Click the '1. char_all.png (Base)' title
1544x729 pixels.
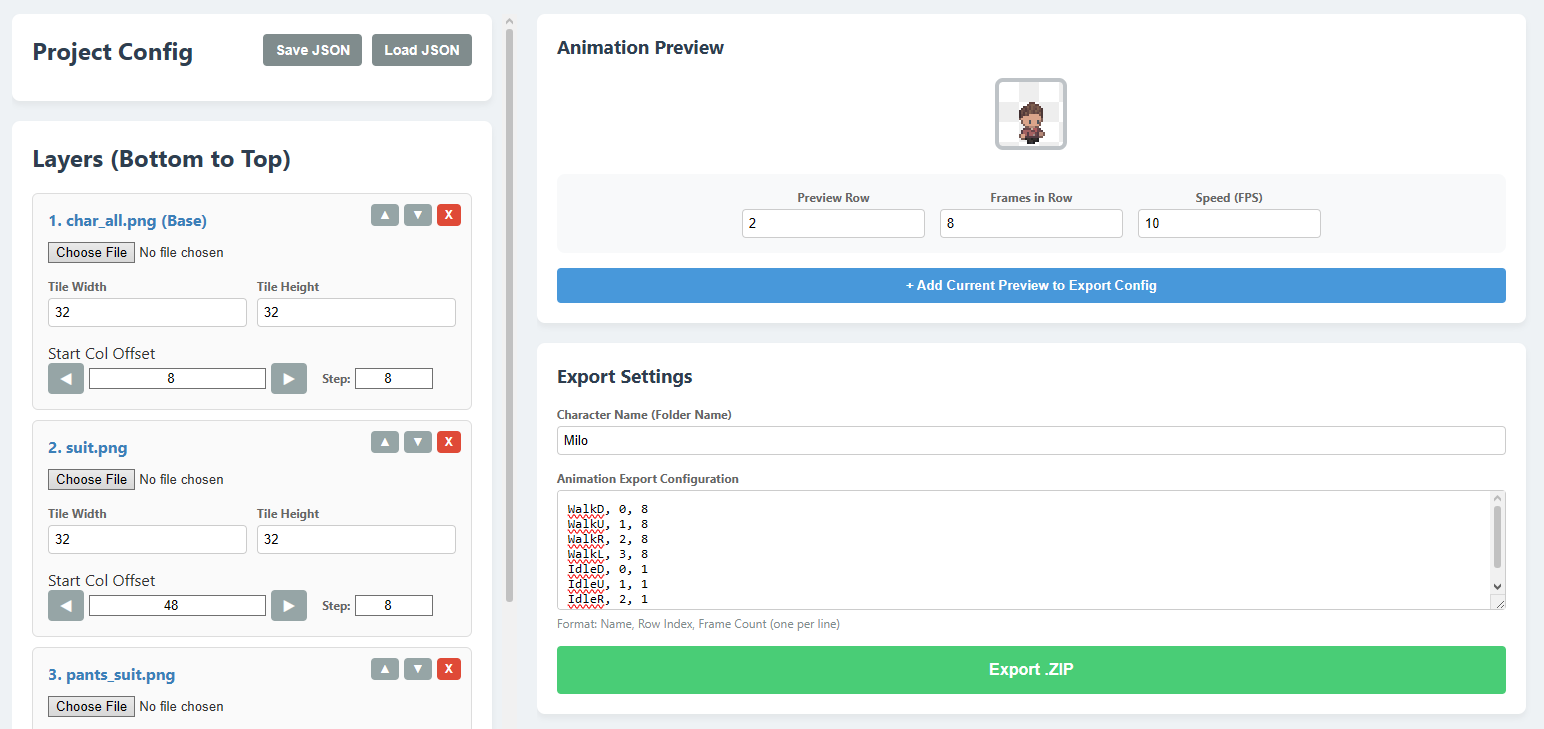(x=128, y=220)
